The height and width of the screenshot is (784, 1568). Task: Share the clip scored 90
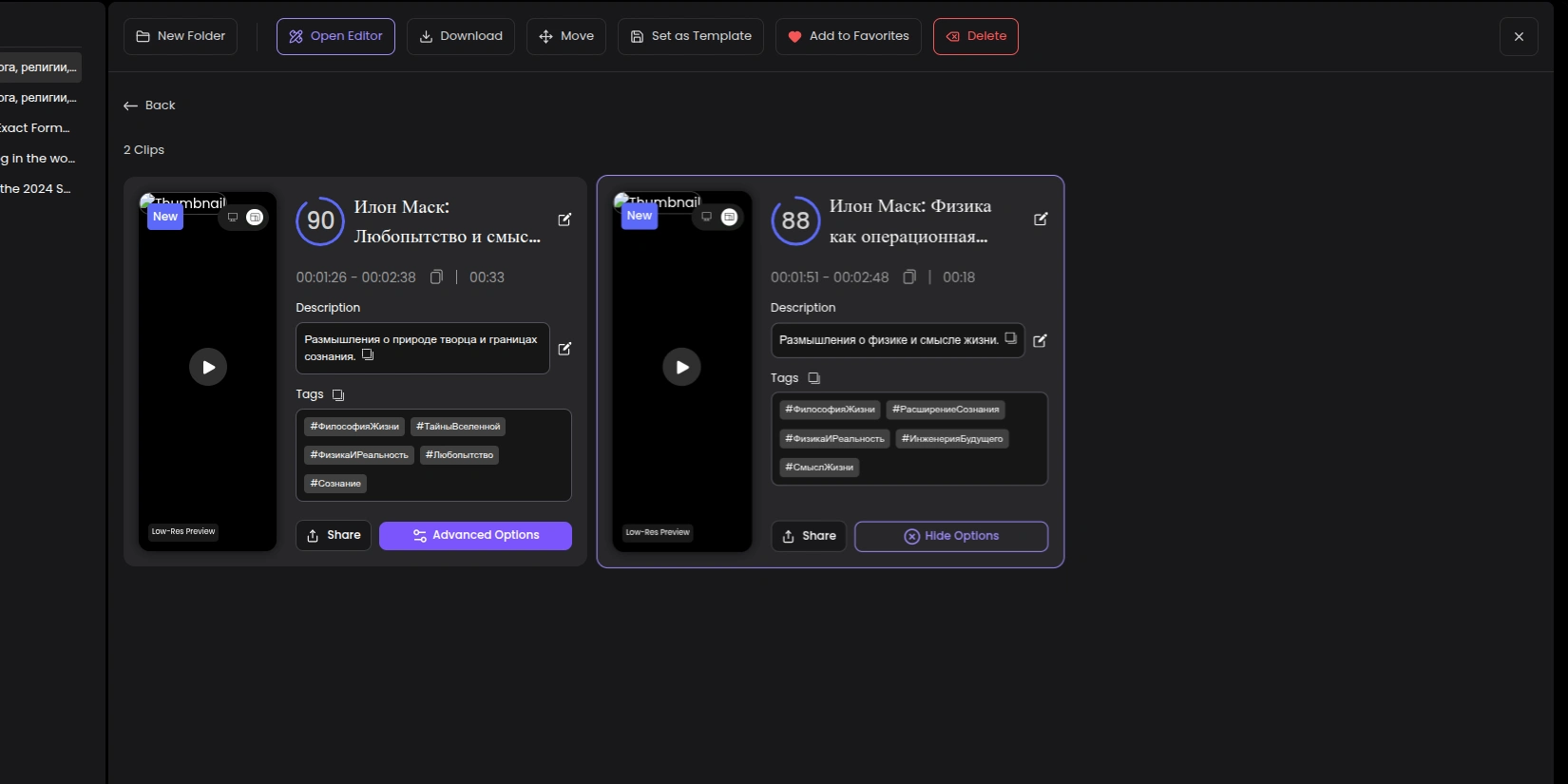click(334, 536)
